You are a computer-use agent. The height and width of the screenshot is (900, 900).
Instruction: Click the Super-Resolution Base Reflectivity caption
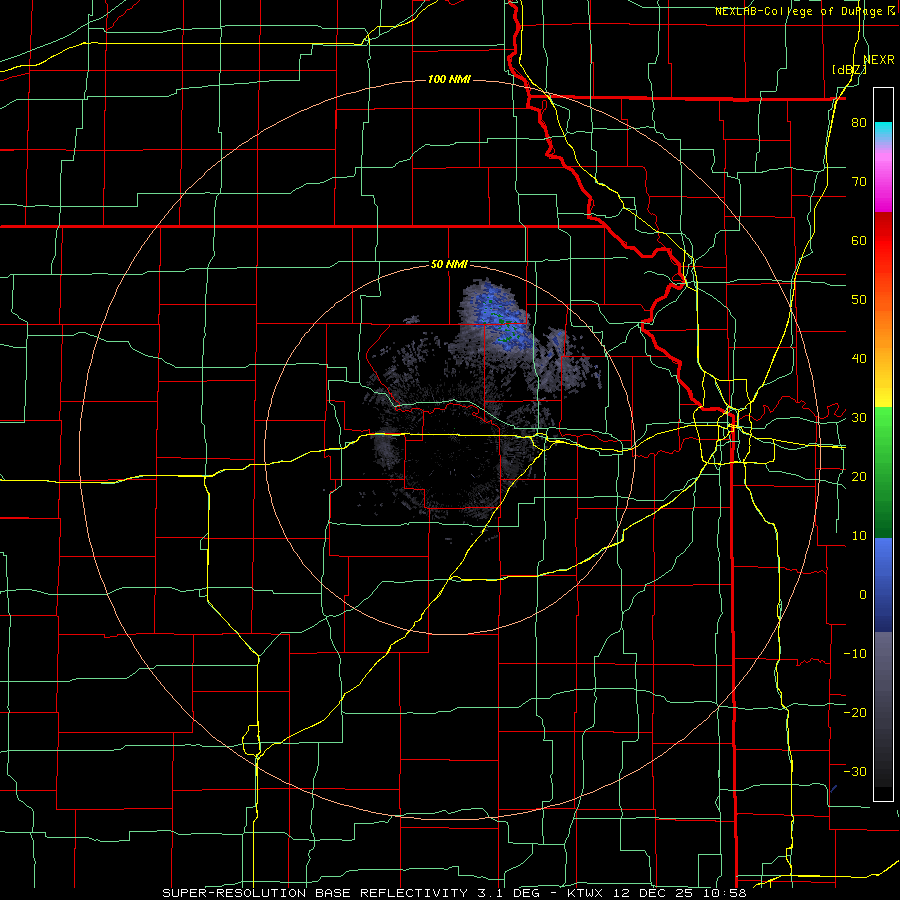click(454, 893)
